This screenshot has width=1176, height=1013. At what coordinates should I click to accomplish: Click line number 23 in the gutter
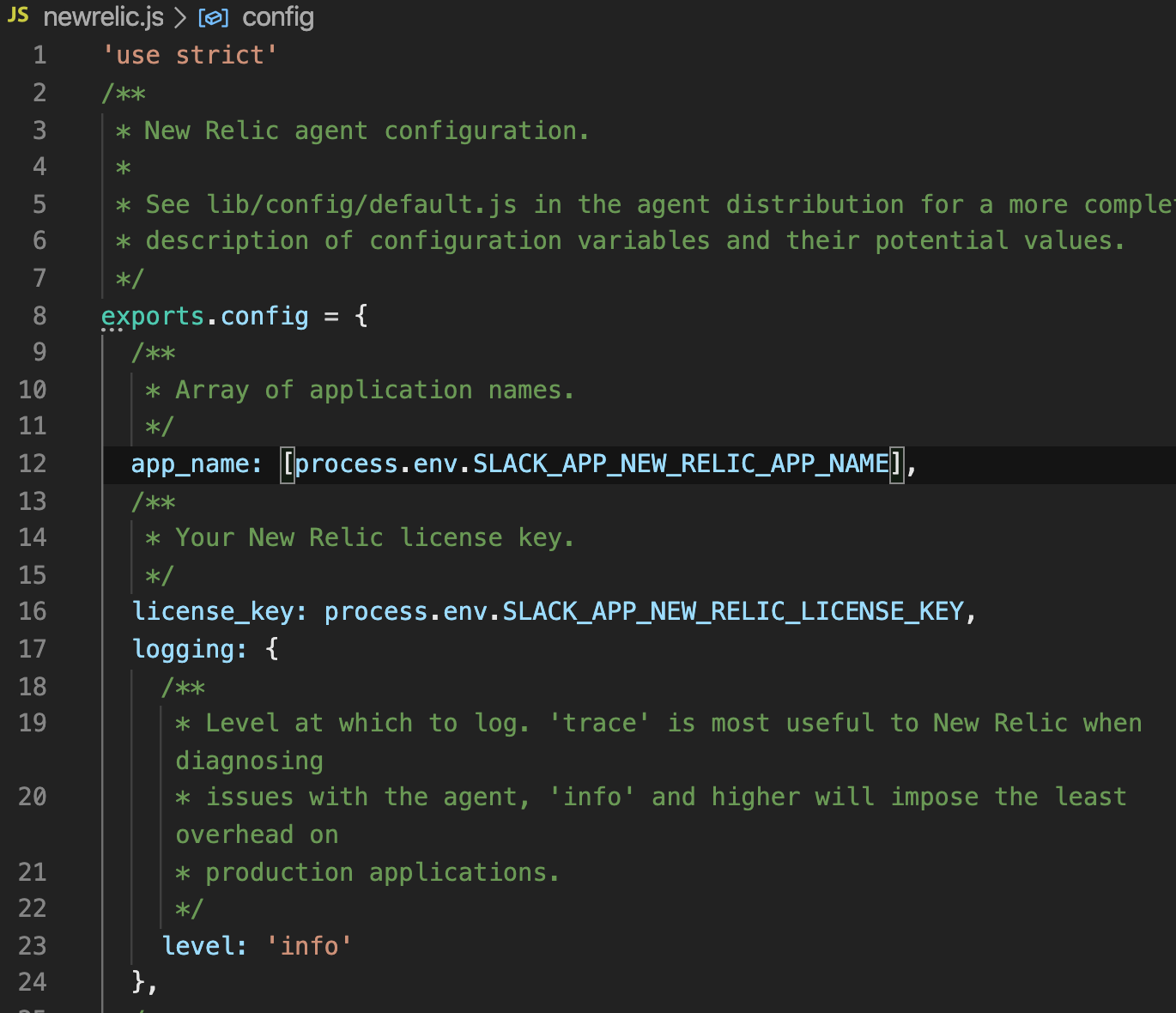point(33,946)
